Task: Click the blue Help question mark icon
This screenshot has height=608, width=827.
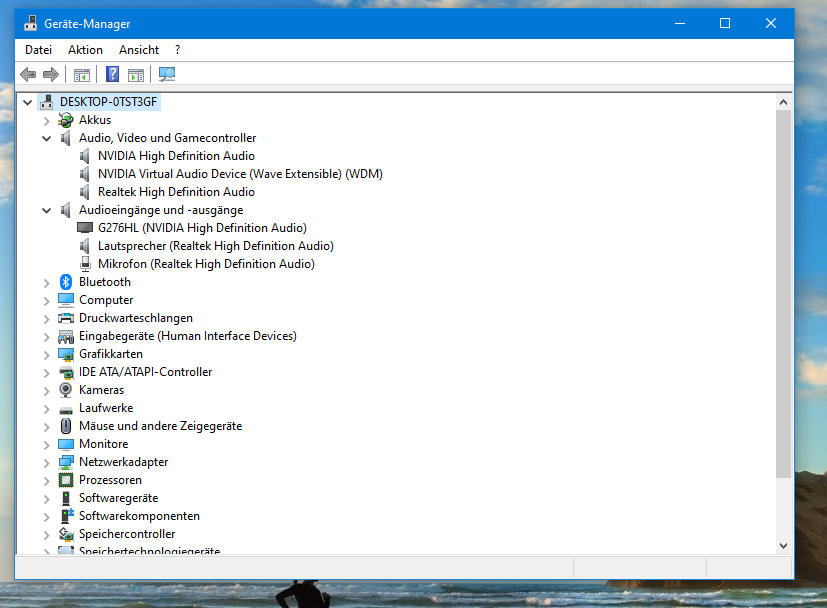Action: point(112,74)
